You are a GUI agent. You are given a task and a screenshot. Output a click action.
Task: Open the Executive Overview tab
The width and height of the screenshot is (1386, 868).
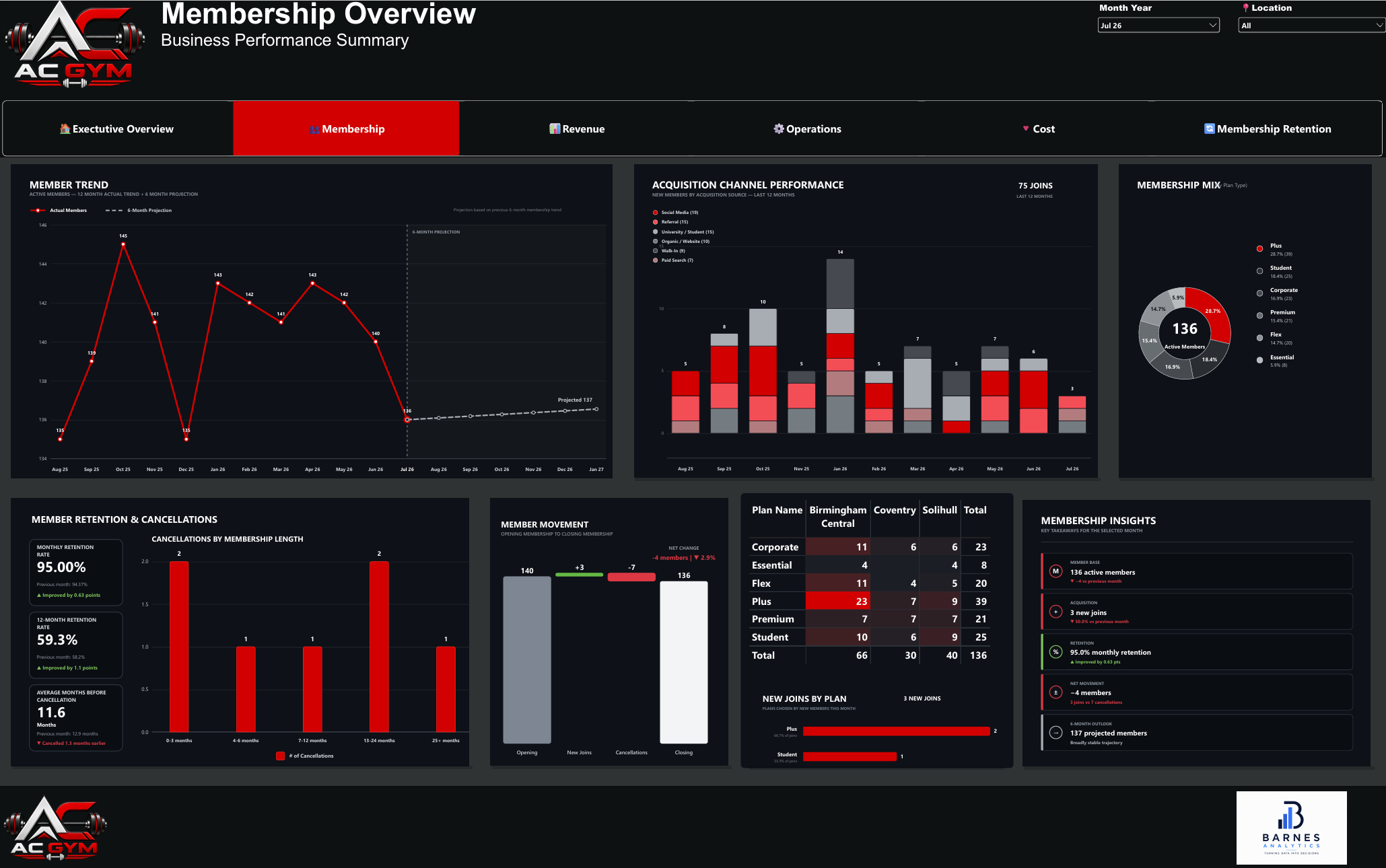coord(118,129)
